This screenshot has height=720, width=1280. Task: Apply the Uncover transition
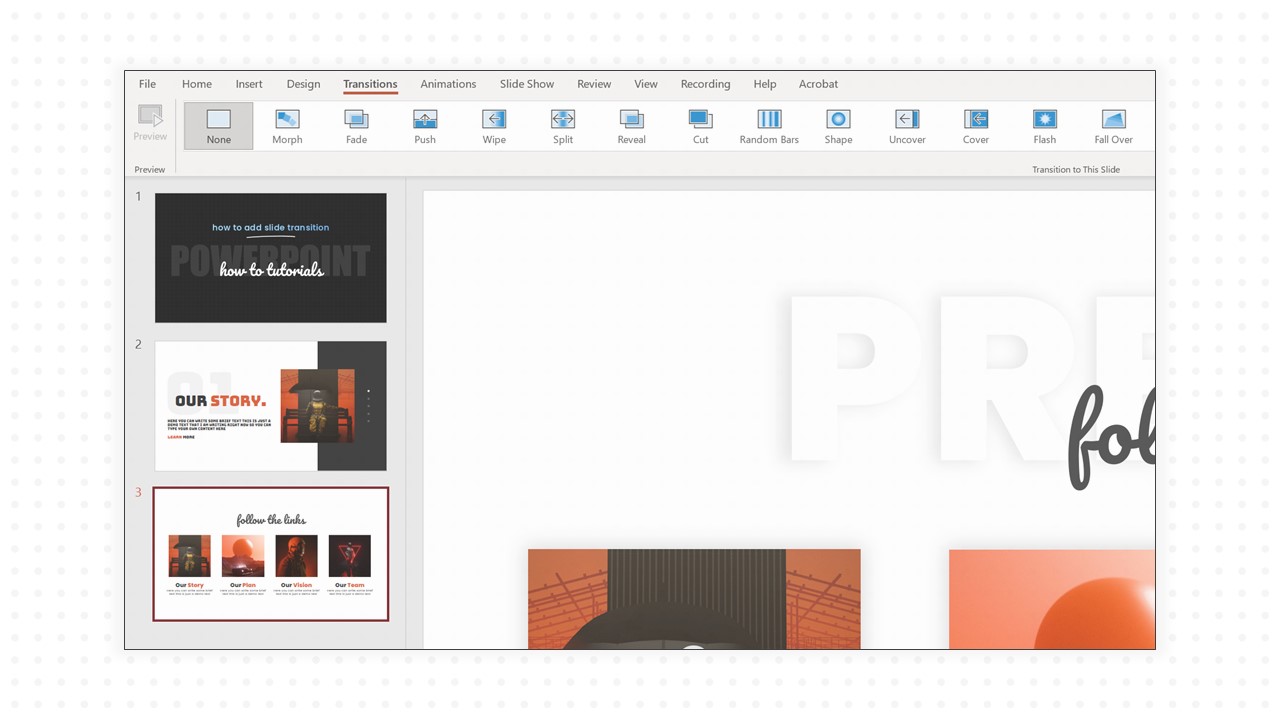coord(906,124)
